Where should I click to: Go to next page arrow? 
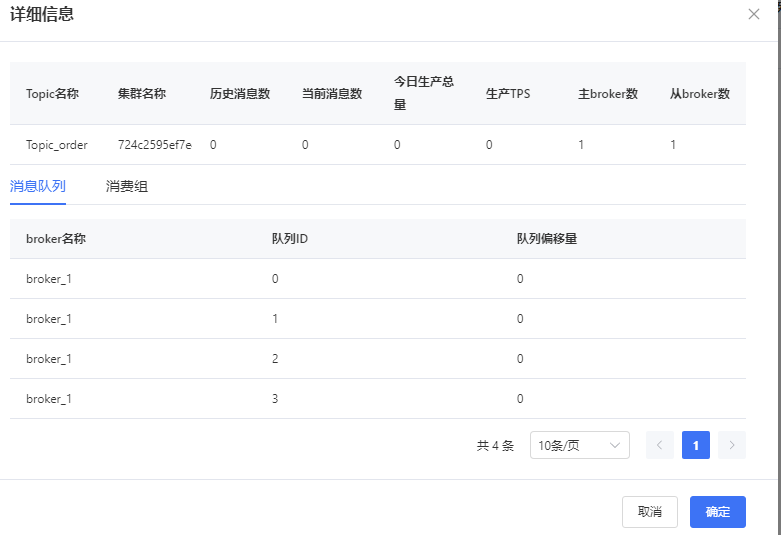point(732,445)
